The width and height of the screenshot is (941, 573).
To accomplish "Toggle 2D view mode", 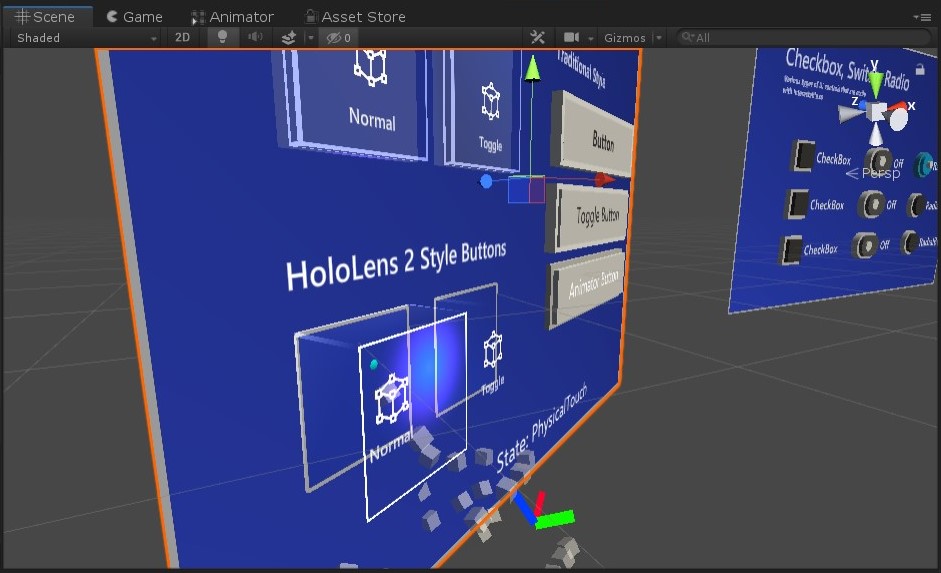I will (182, 38).
